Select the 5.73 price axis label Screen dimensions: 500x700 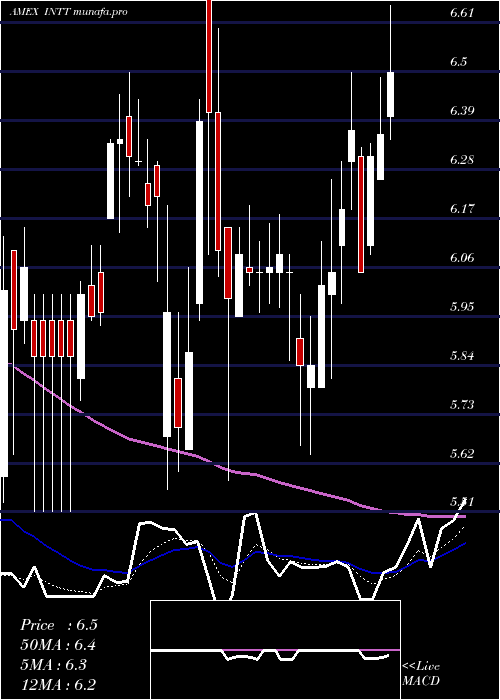click(x=462, y=404)
